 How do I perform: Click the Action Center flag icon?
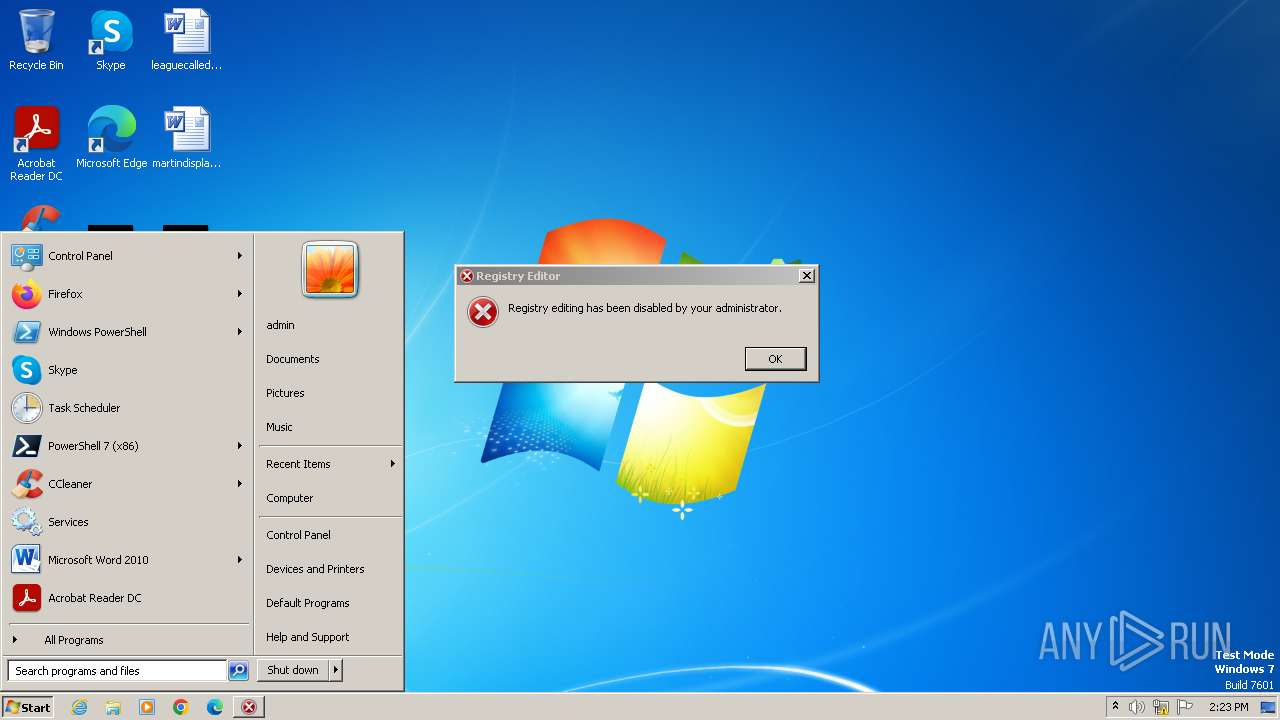[x=1185, y=707]
